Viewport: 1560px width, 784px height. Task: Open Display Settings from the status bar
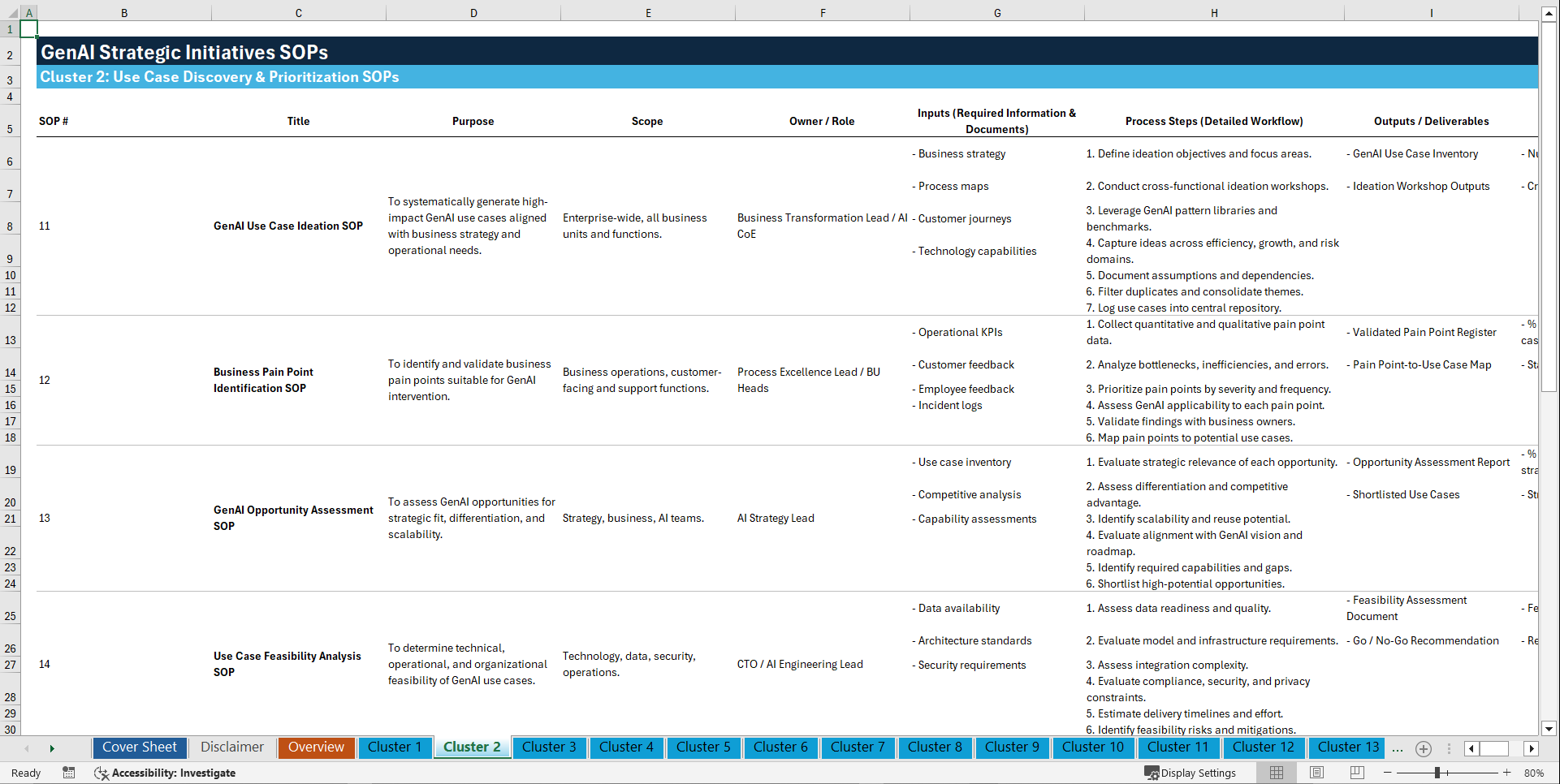[x=1191, y=773]
